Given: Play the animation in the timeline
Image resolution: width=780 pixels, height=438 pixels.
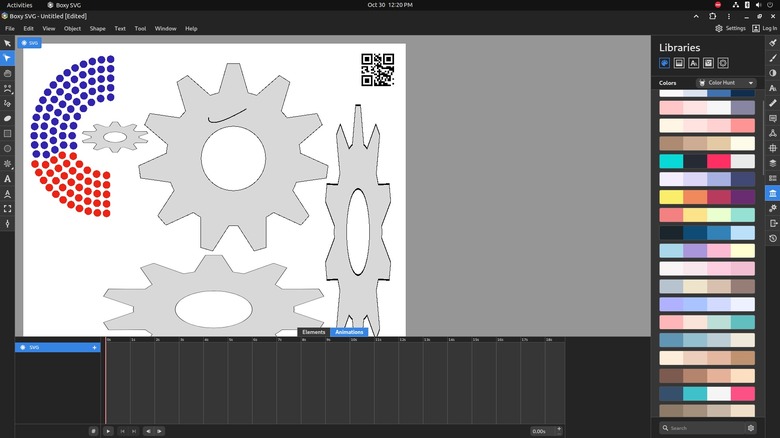Looking at the screenshot, I should pyautogui.click(x=108, y=431).
